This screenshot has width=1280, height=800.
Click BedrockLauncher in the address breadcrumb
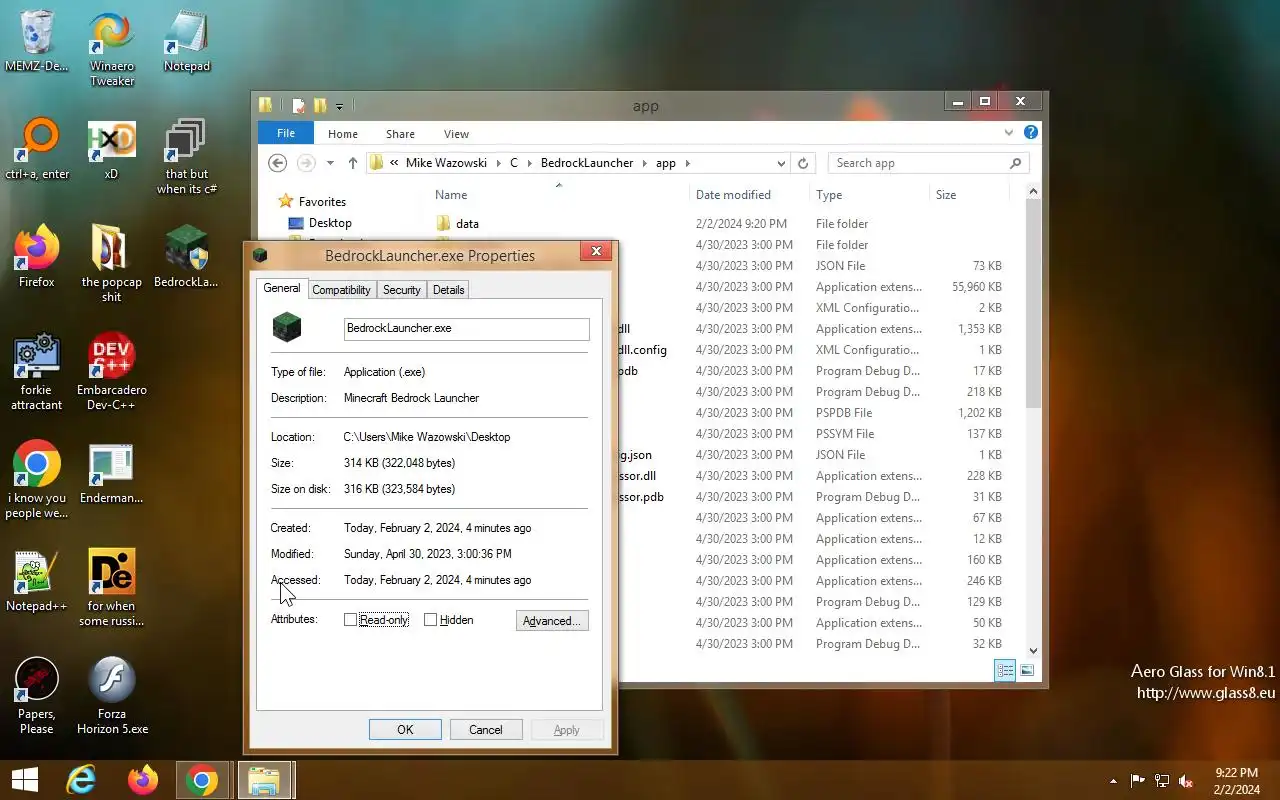point(587,163)
